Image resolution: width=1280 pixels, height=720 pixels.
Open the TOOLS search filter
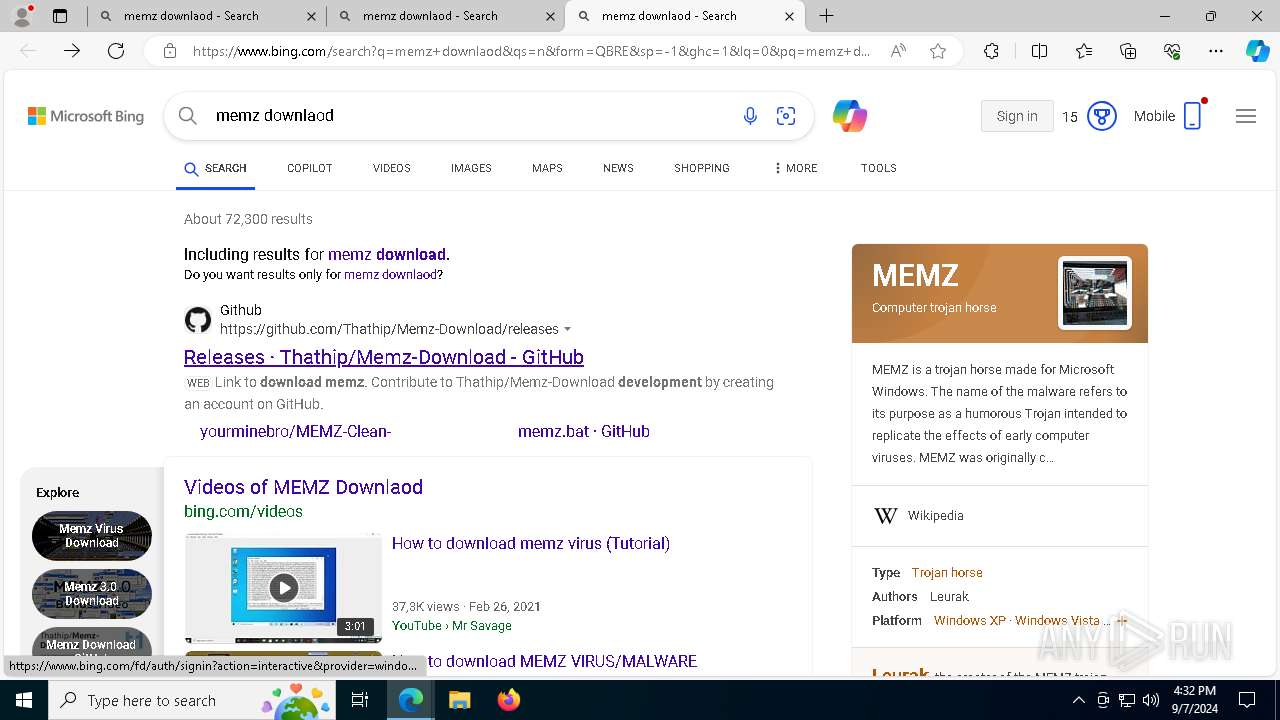pyautogui.click(x=878, y=168)
